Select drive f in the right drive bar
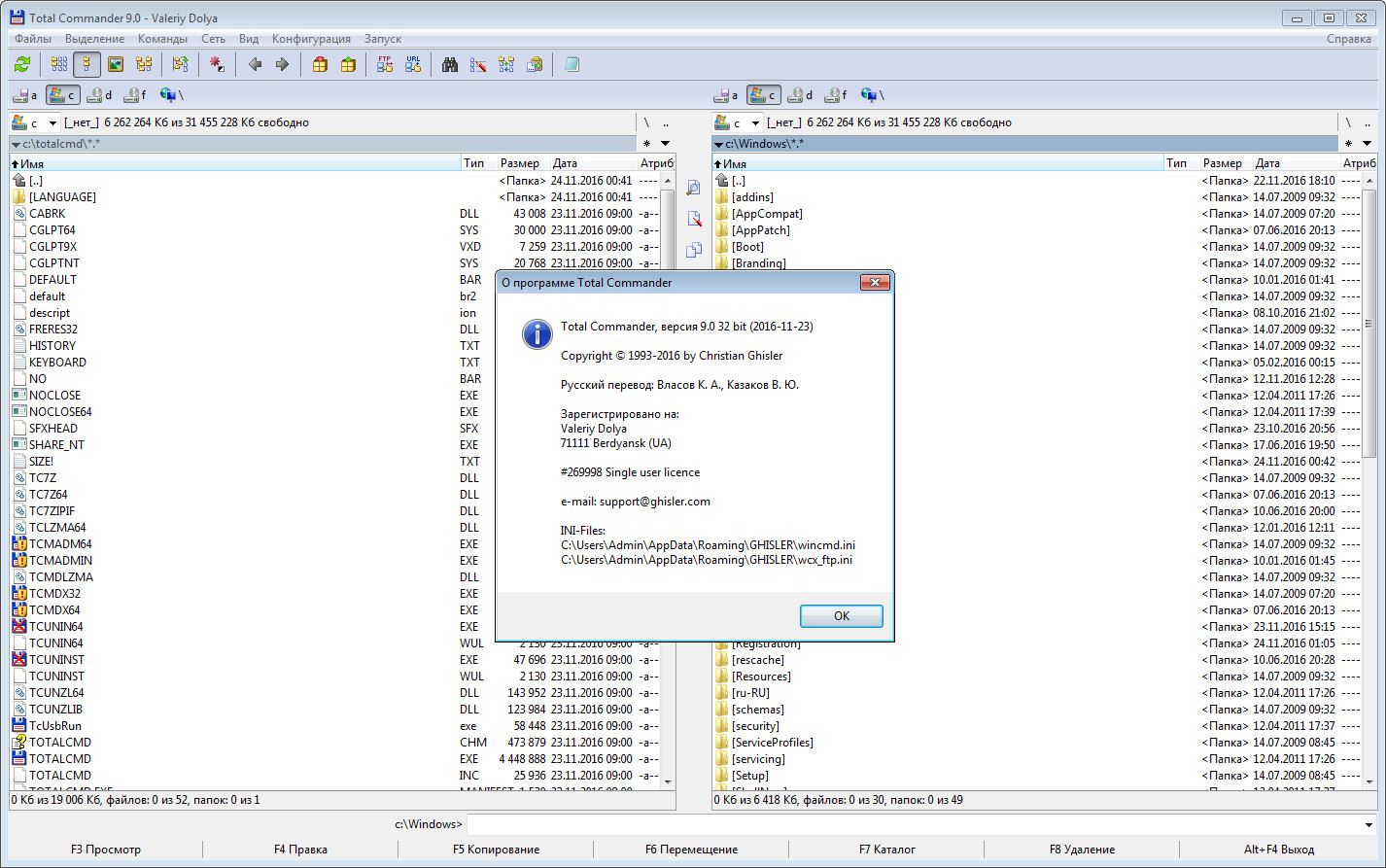 [835, 95]
